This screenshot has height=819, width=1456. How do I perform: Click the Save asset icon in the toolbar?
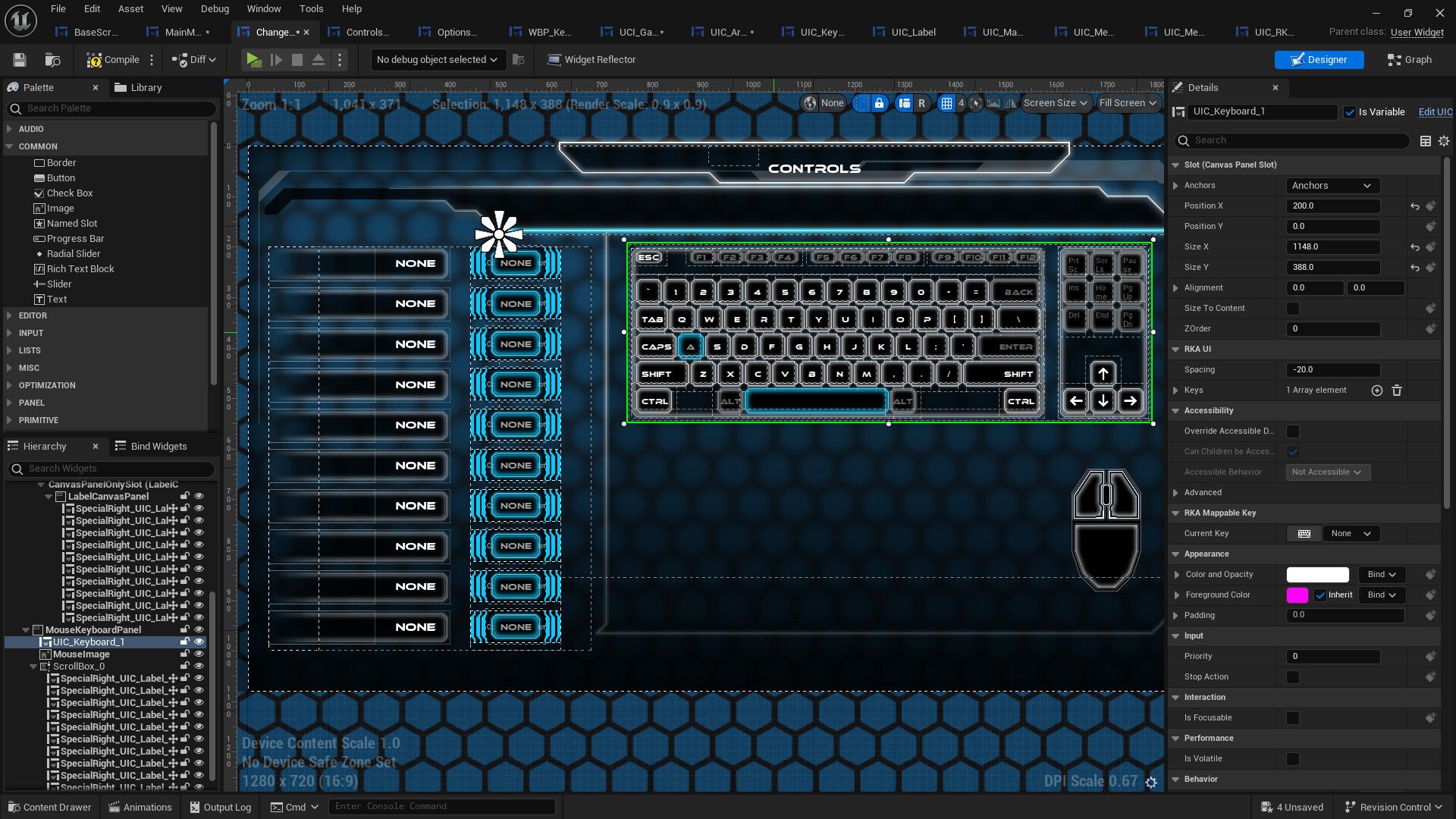click(20, 60)
